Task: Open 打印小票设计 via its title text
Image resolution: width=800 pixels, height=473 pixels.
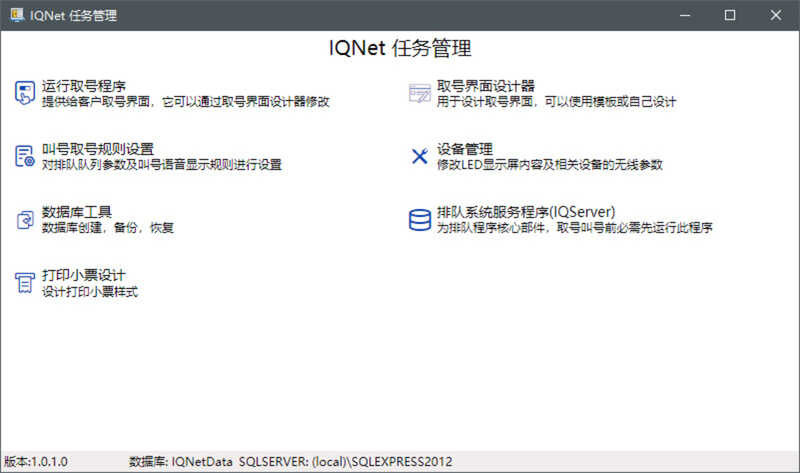Action: (x=83, y=275)
